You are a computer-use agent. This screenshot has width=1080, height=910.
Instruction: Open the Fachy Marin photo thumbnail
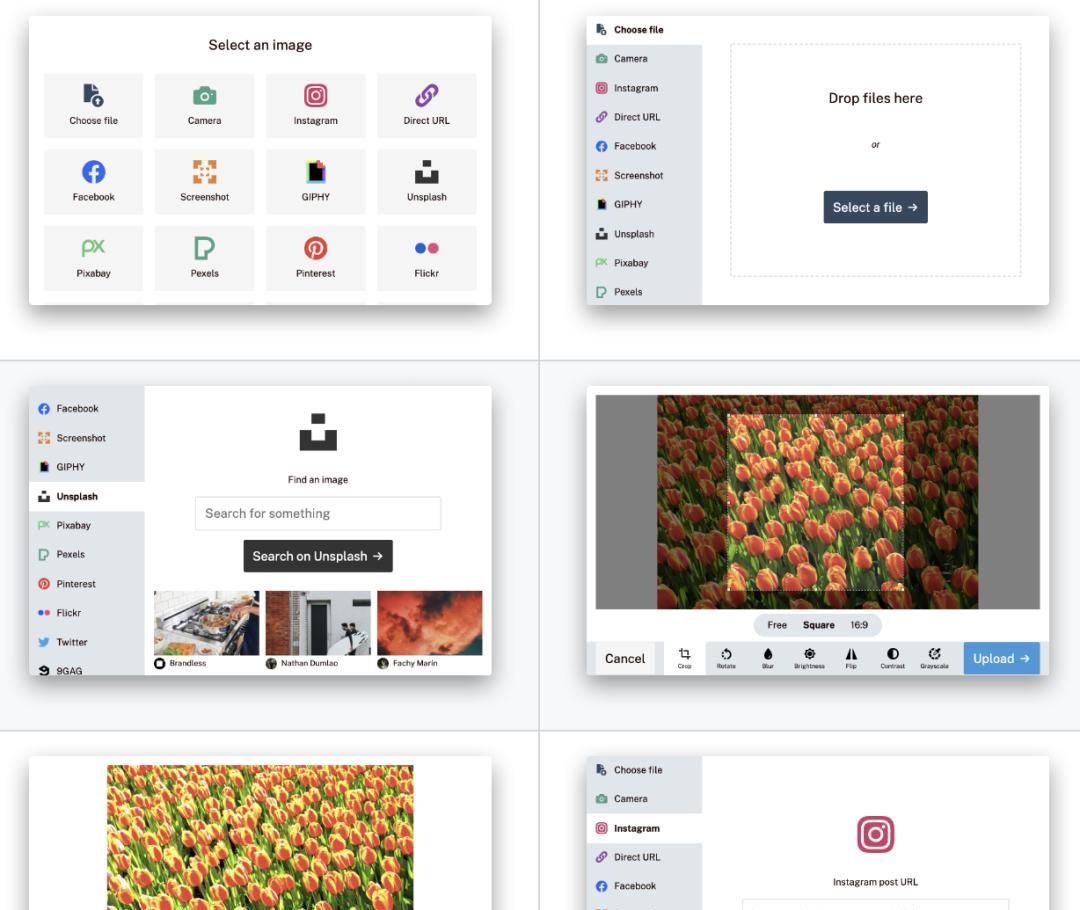[429, 623]
